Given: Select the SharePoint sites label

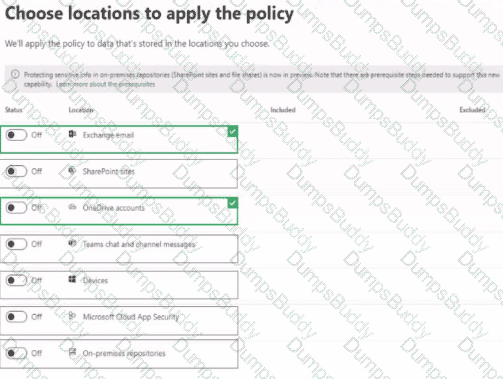Looking at the screenshot, I should [109, 171].
